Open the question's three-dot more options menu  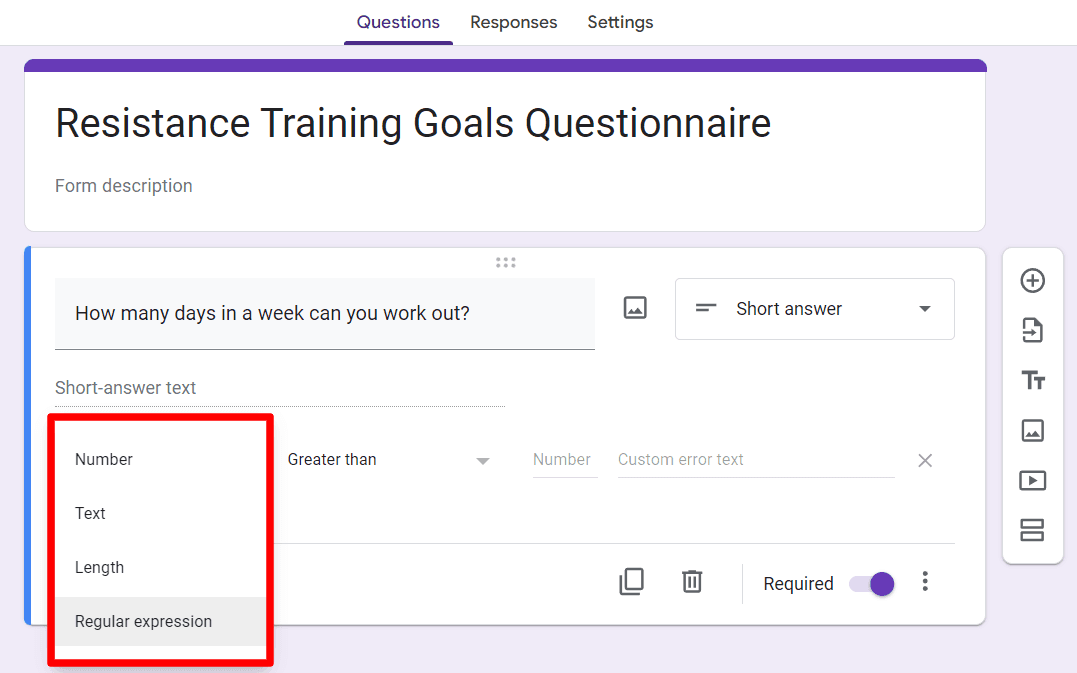pyautogui.click(x=925, y=582)
